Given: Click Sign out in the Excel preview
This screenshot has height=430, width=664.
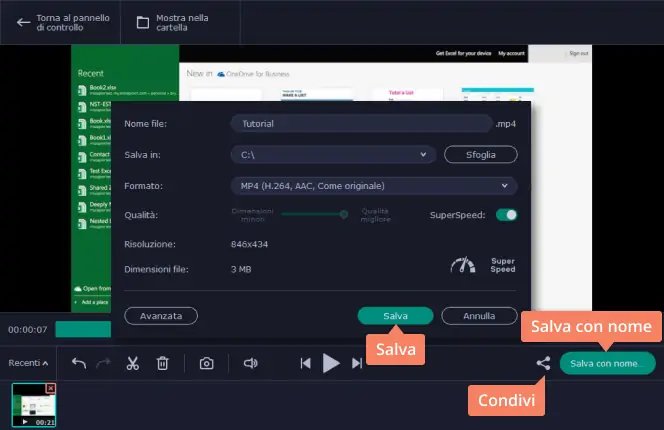Looking at the screenshot, I should pos(578,53).
